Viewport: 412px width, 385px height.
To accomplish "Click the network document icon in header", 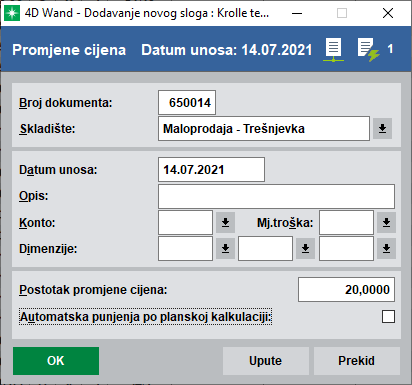I will pyautogui.click(x=333, y=50).
